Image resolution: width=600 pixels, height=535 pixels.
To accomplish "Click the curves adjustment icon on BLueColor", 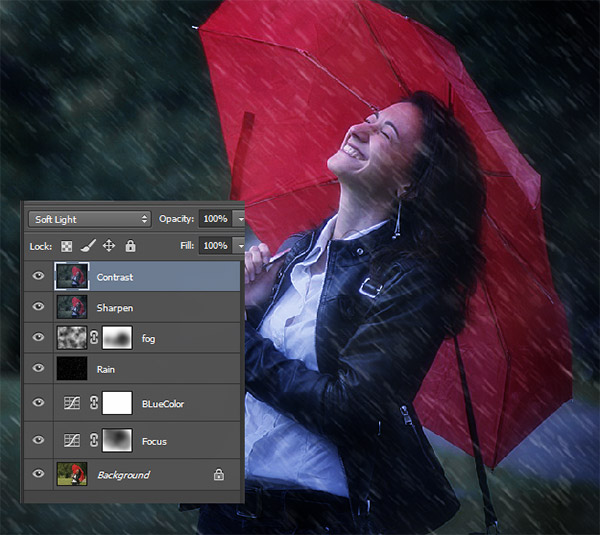I will (71, 404).
